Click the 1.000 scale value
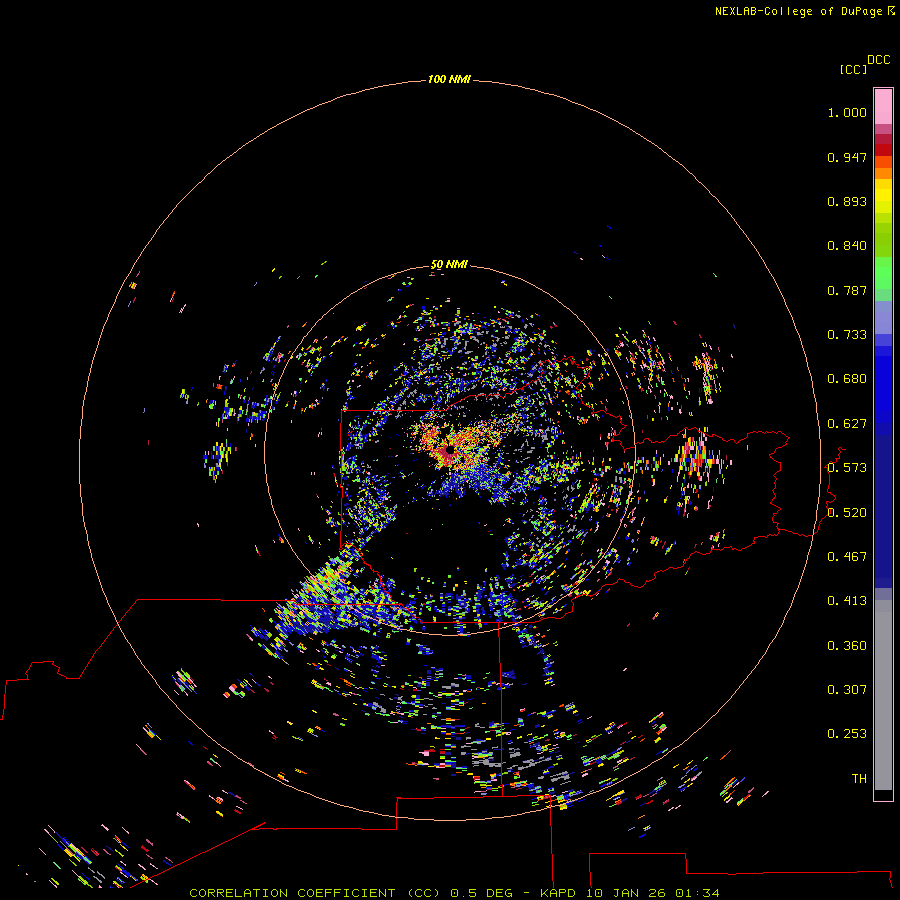This screenshot has height=900, width=900. click(x=847, y=112)
